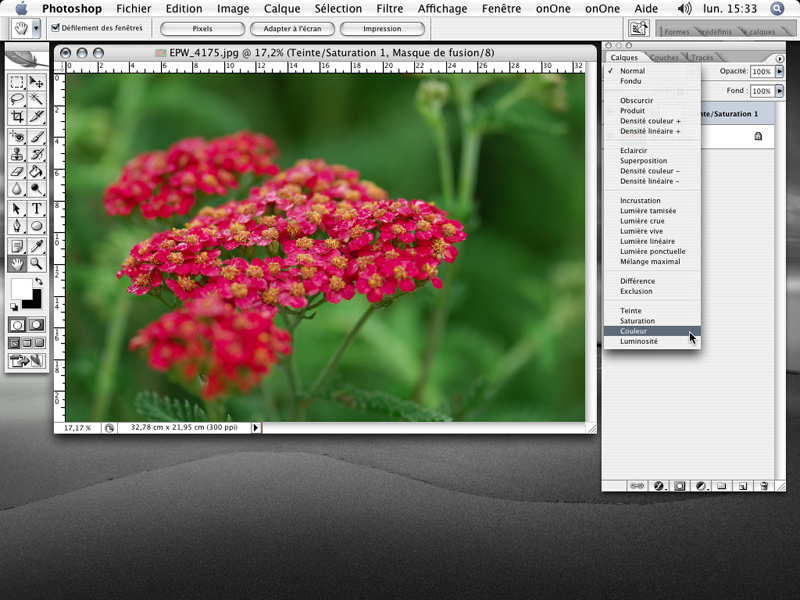Switch to Standard edit mode
800x600 pixels.
[17, 325]
